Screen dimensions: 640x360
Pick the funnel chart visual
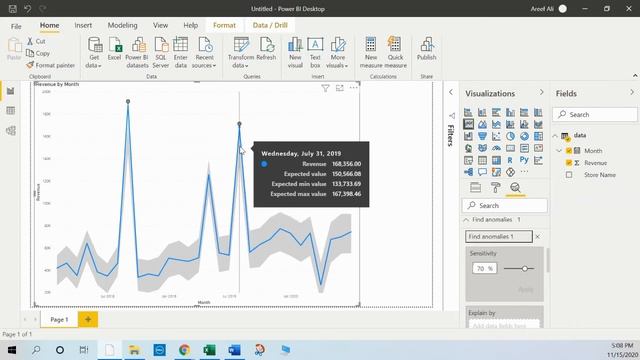tap(482, 136)
